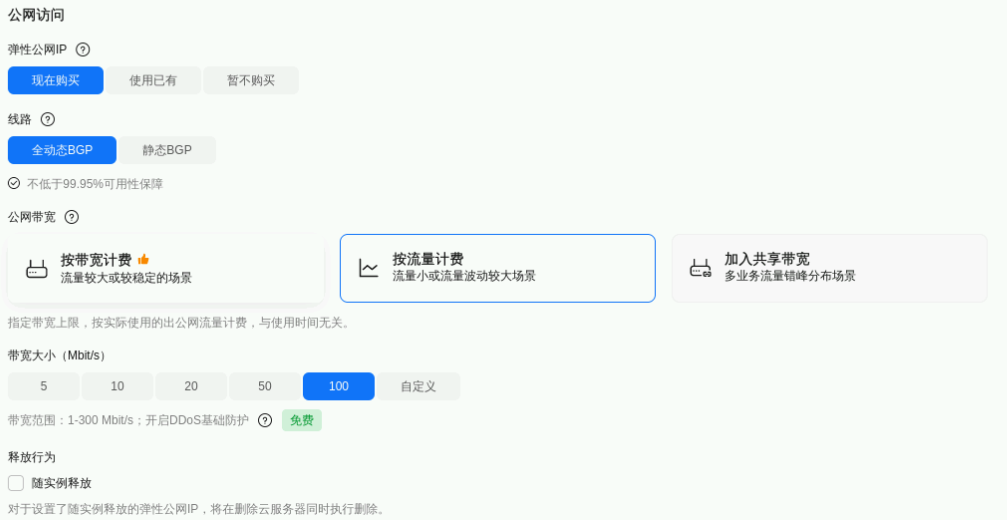
Task: Select 暂不购买 option
Action: click(x=251, y=81)
